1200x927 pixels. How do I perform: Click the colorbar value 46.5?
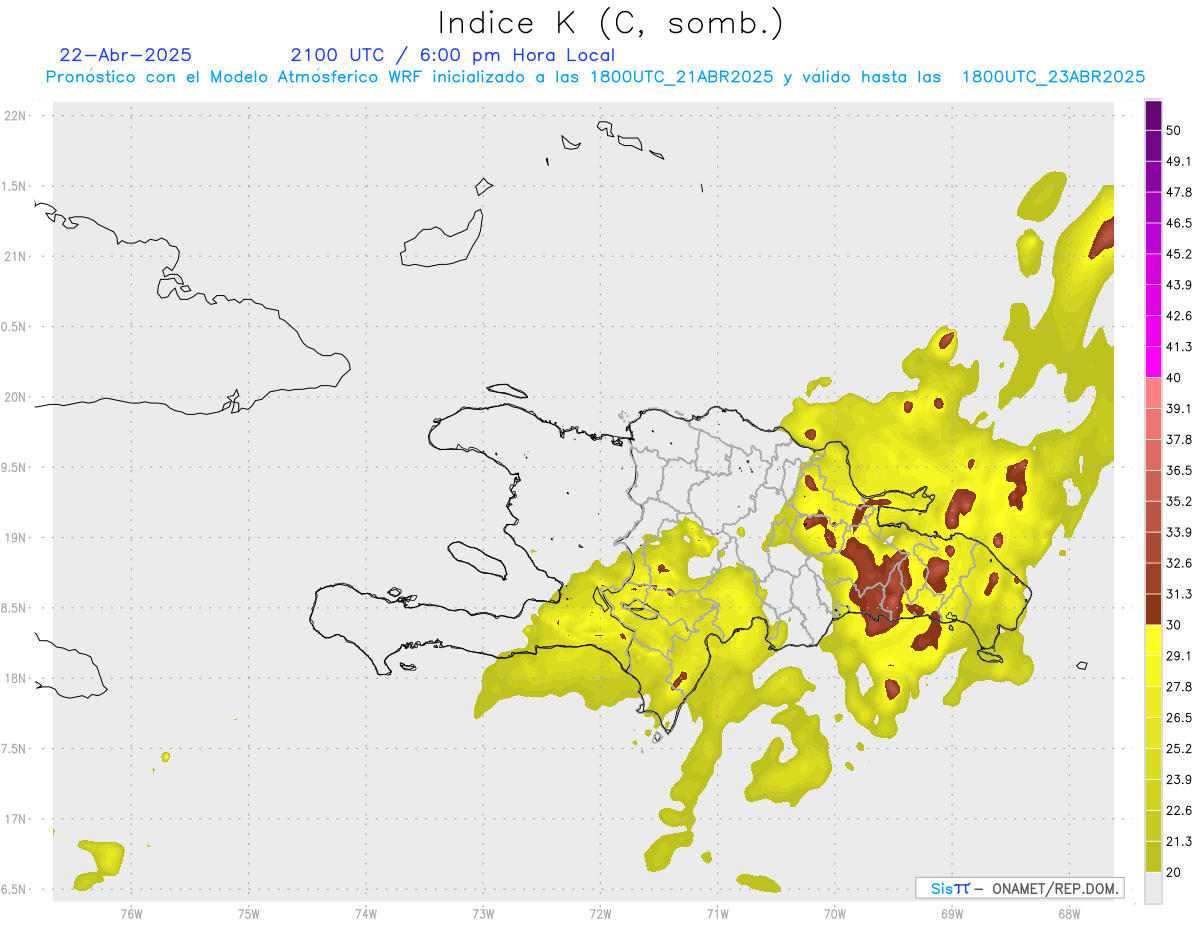tap(1179, 223)
